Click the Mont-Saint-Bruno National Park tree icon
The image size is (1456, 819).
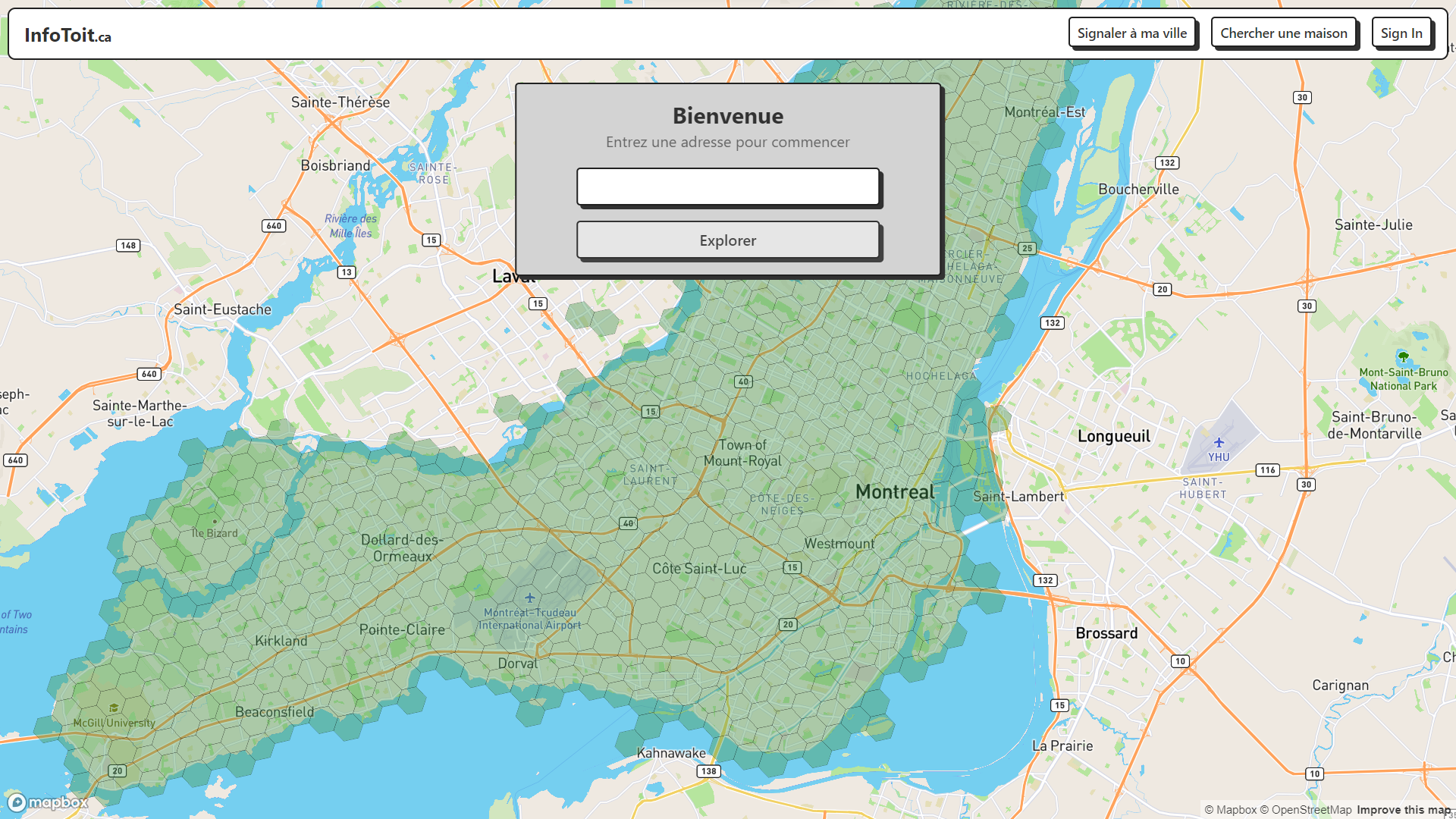pos(1403,356)
